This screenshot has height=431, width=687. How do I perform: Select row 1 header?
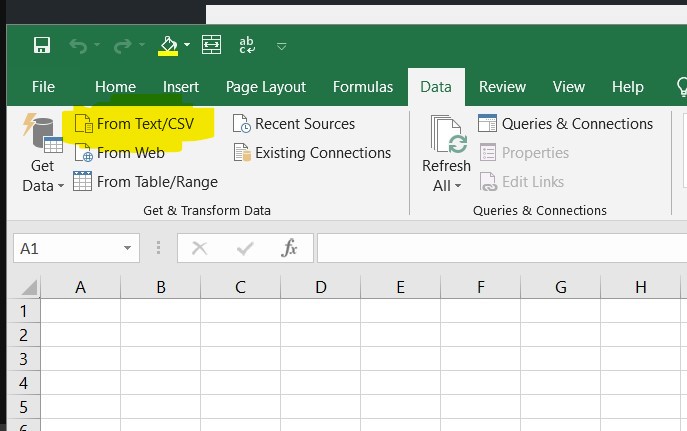pyautogui.click(x=24, y=311)
